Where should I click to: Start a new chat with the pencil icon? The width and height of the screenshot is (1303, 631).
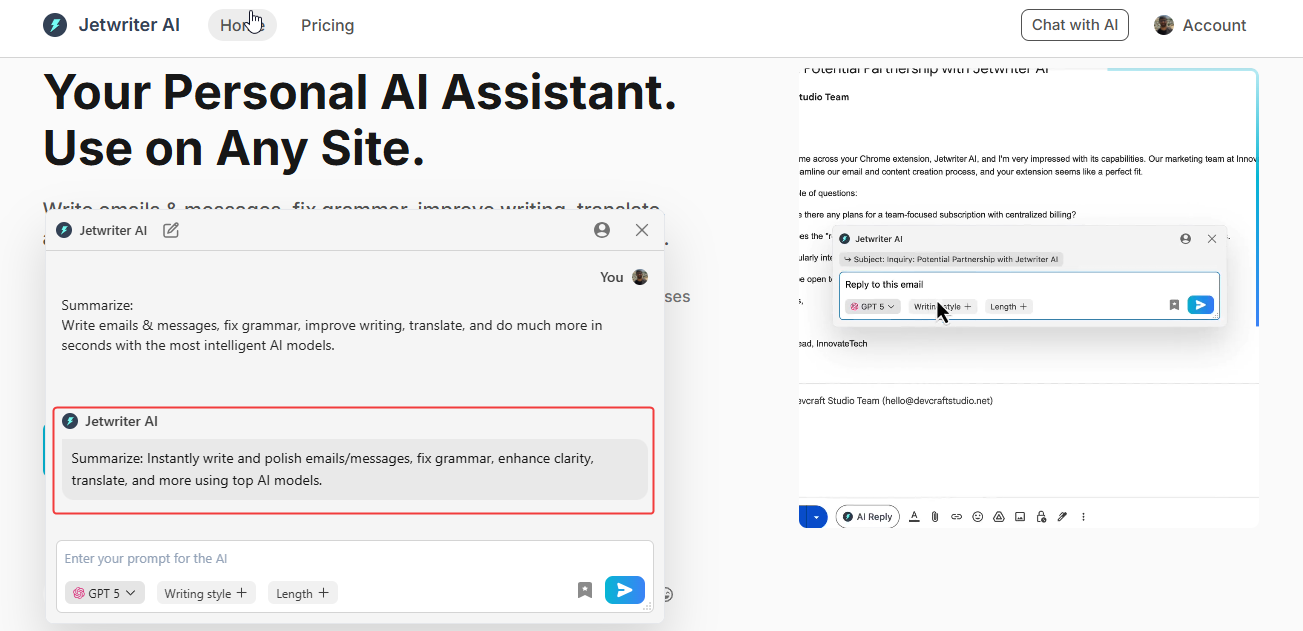click(171, 230)
